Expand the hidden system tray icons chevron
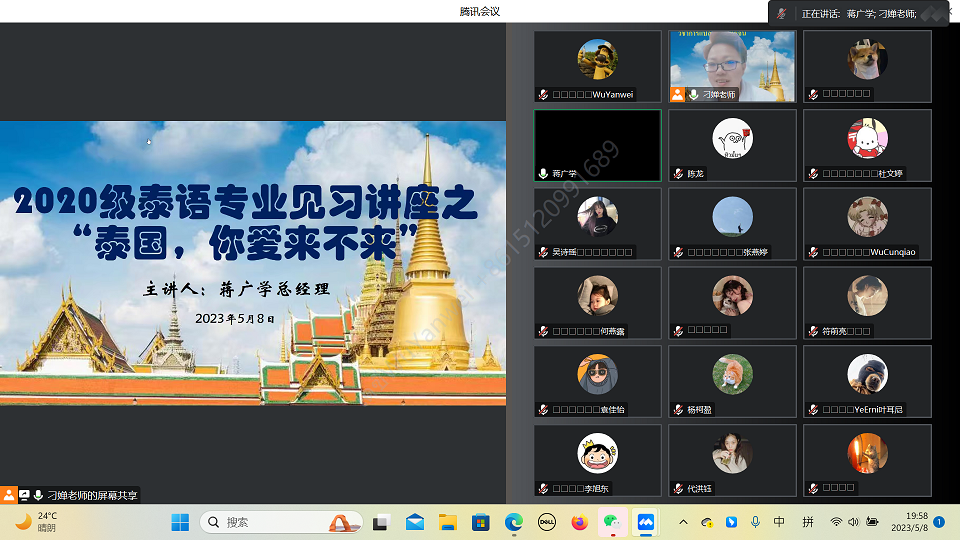960x540 pixels. [683, 522]
